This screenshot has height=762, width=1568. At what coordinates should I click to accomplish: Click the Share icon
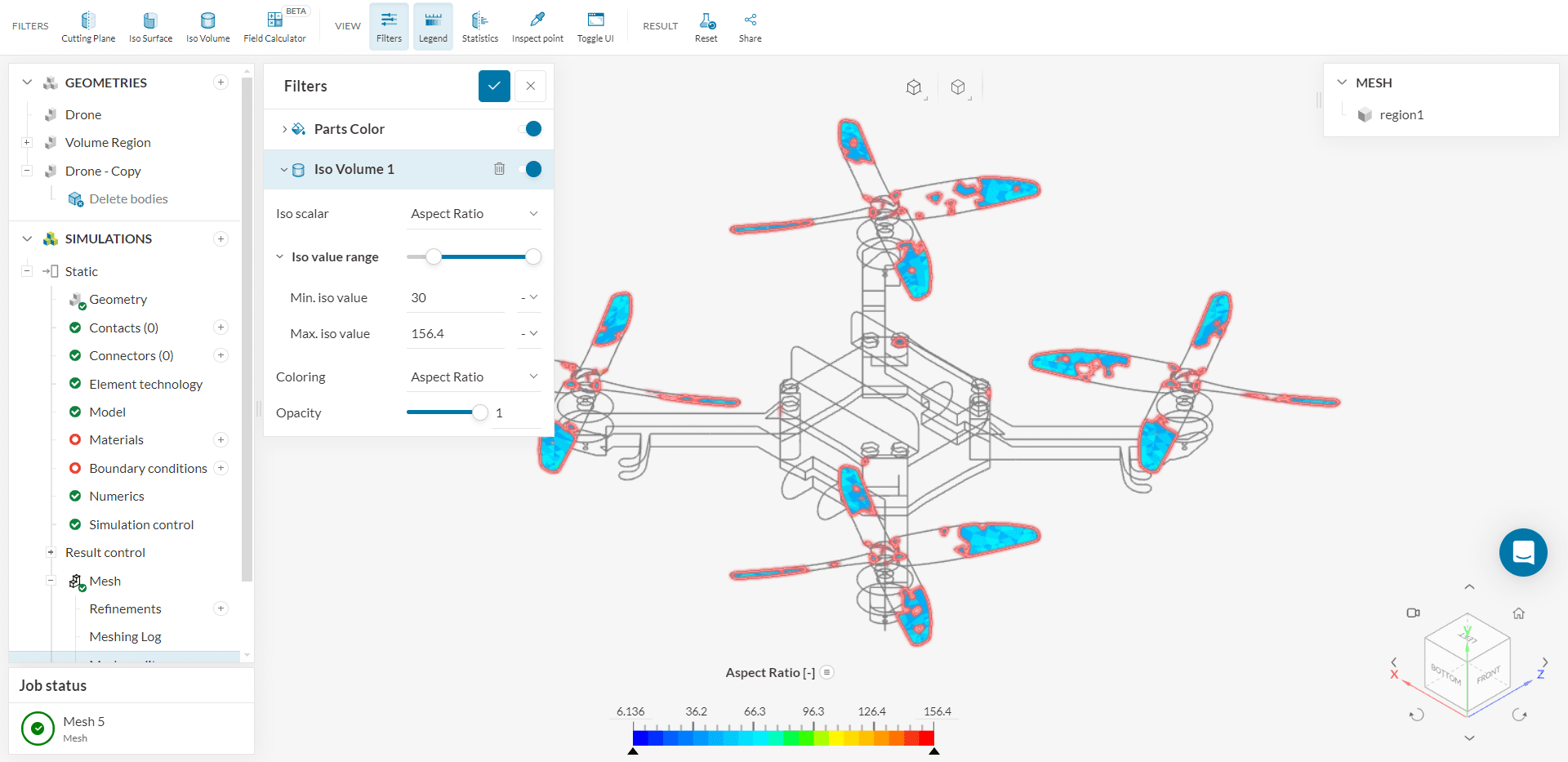coord(750,26)
